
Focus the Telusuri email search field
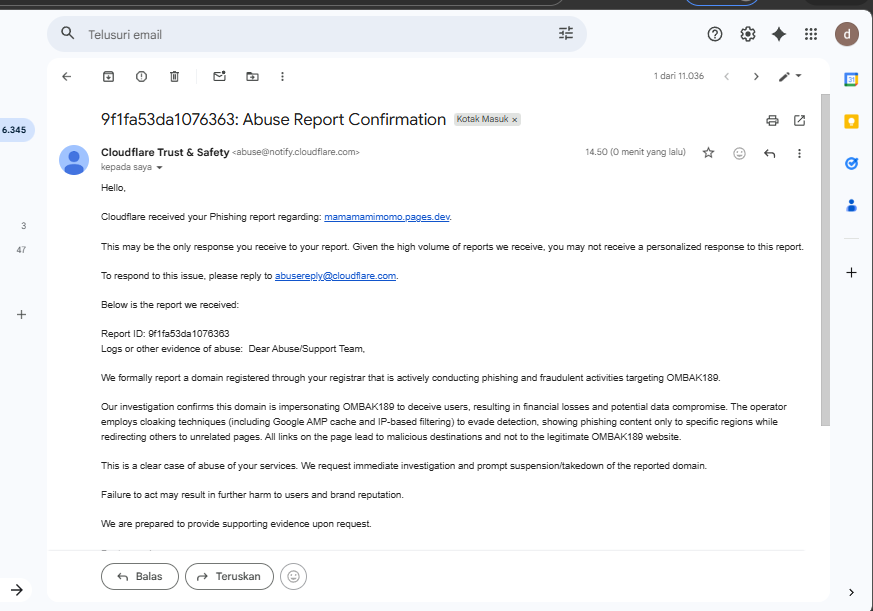(317, 35)
